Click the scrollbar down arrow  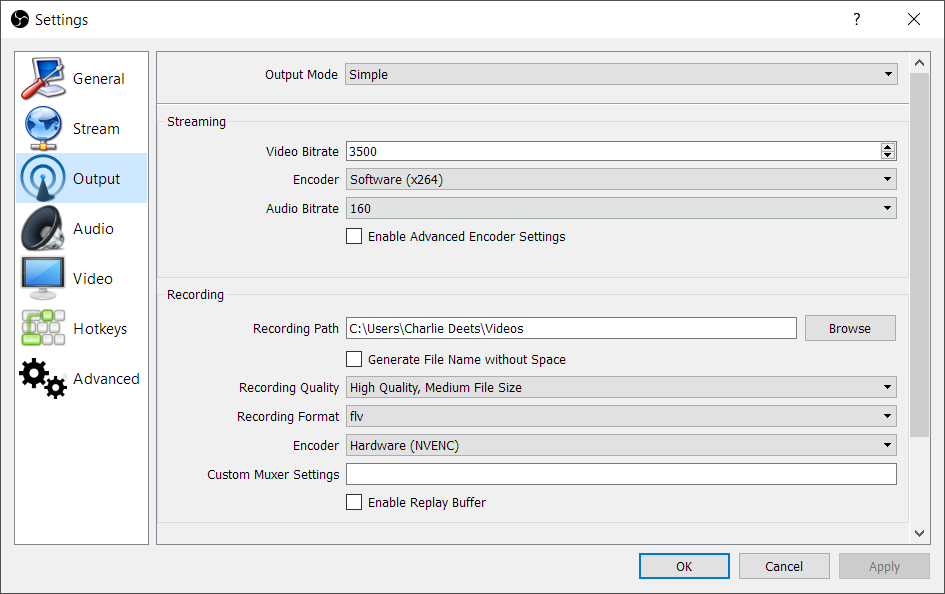point(919,533)
